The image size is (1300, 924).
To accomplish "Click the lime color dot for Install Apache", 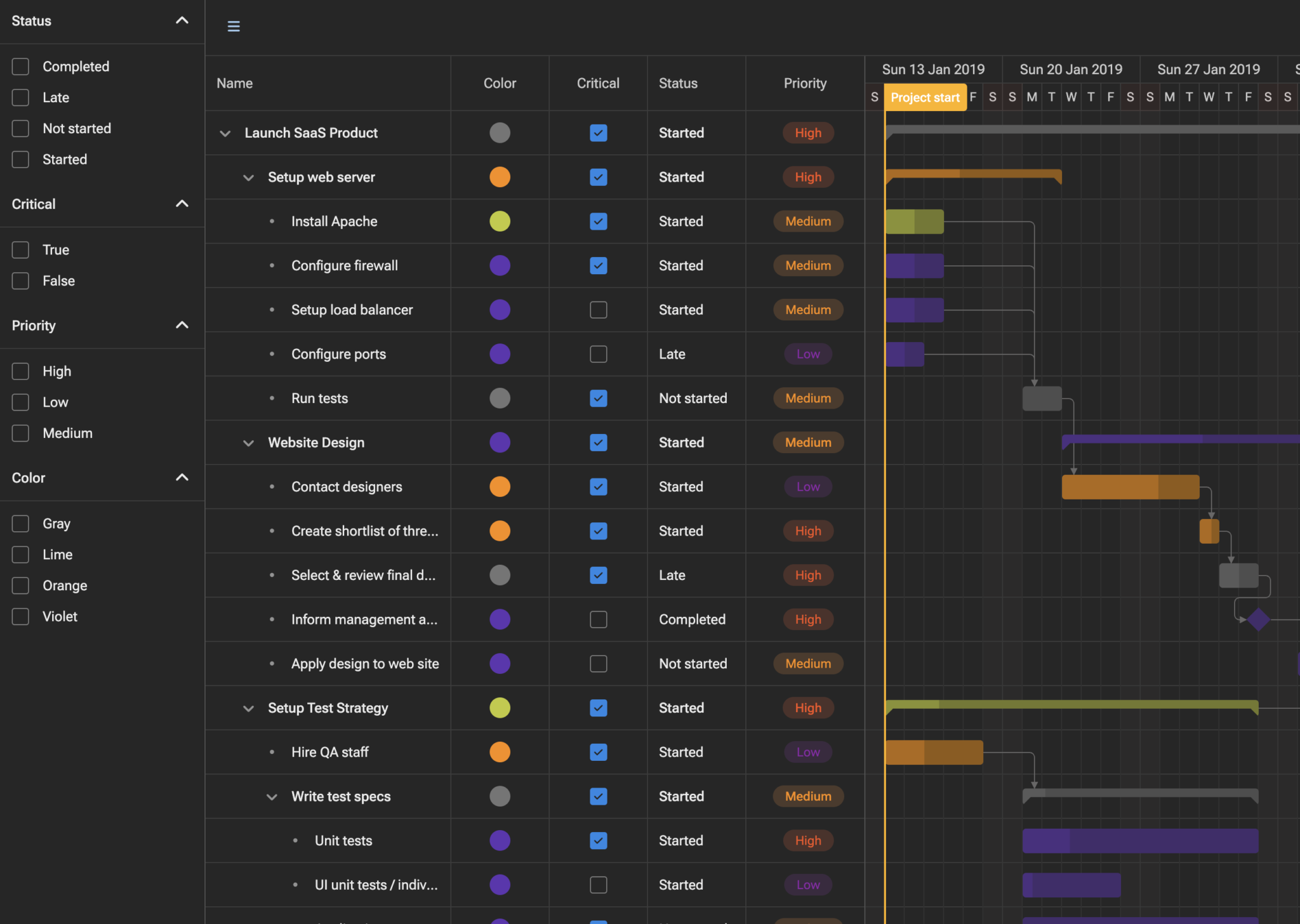I will [x=500, y=221].
